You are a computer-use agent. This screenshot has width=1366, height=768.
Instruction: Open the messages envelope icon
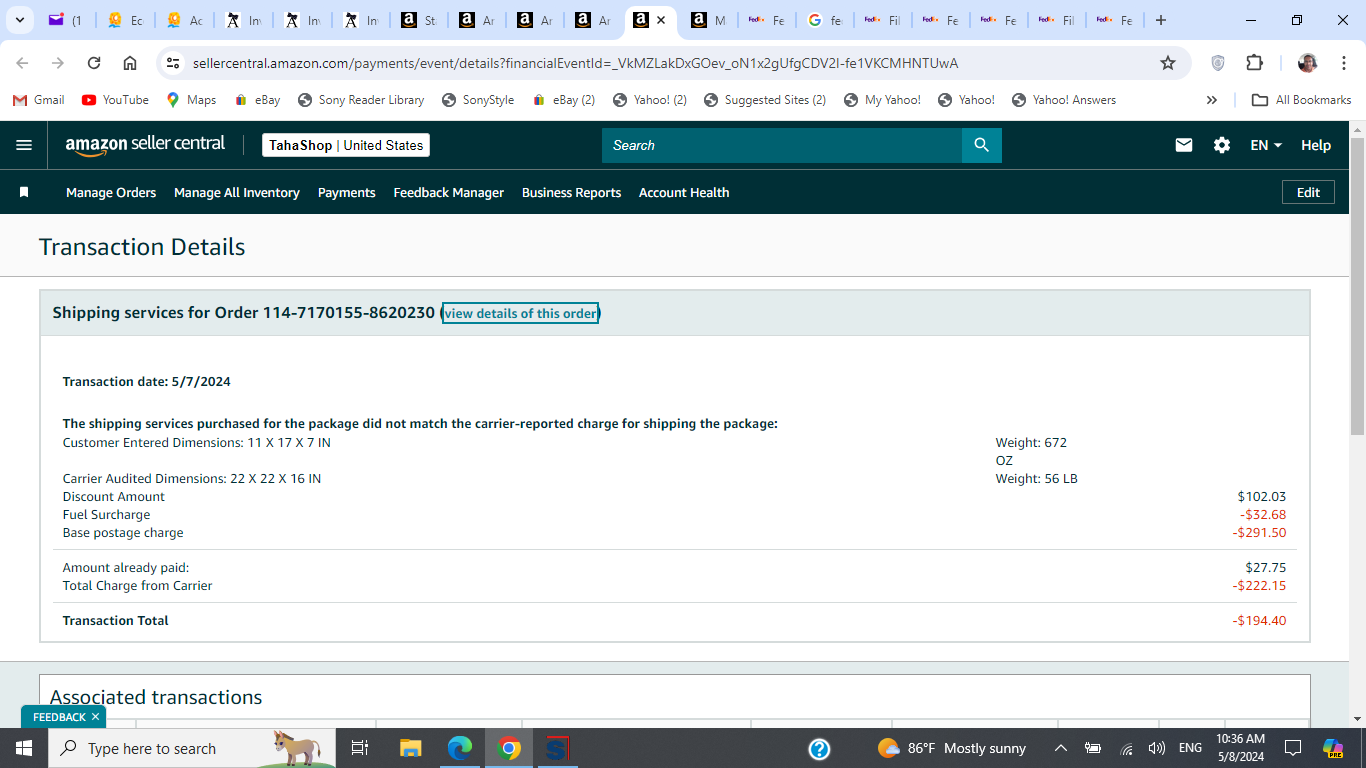pos(1184,145)
